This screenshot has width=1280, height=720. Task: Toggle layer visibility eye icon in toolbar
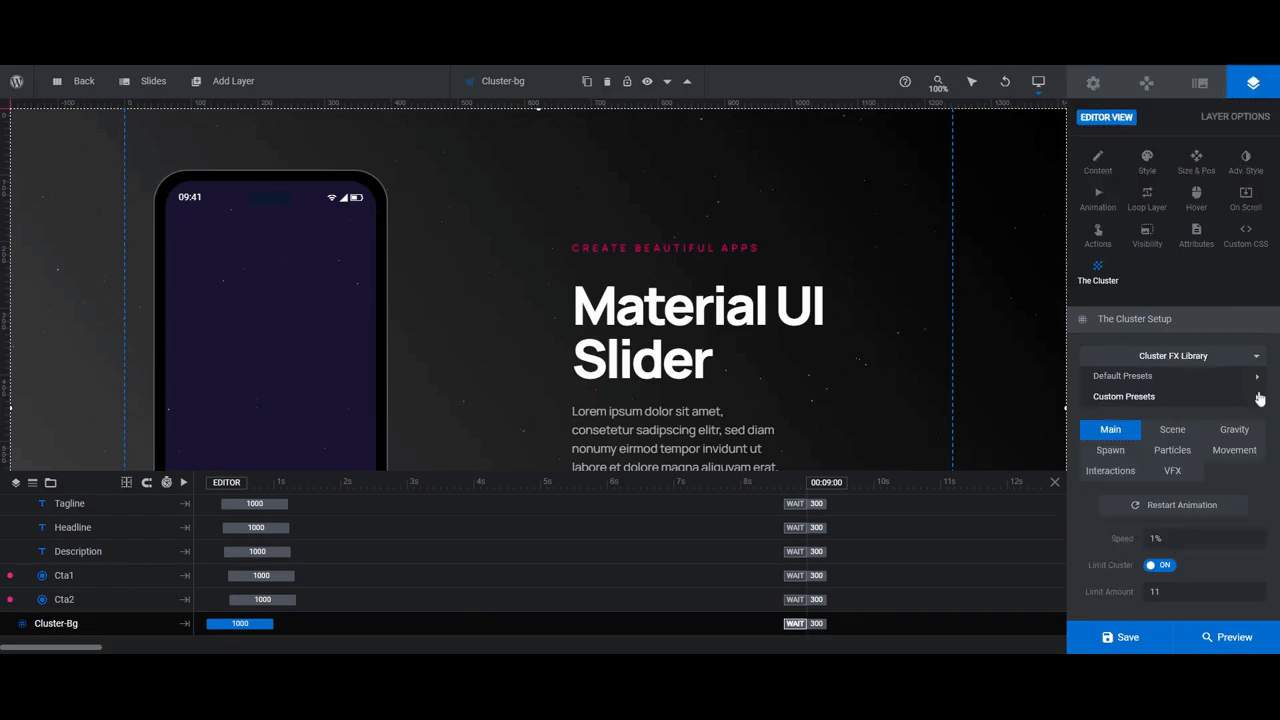pyautogui.click(x=647, y=81)
